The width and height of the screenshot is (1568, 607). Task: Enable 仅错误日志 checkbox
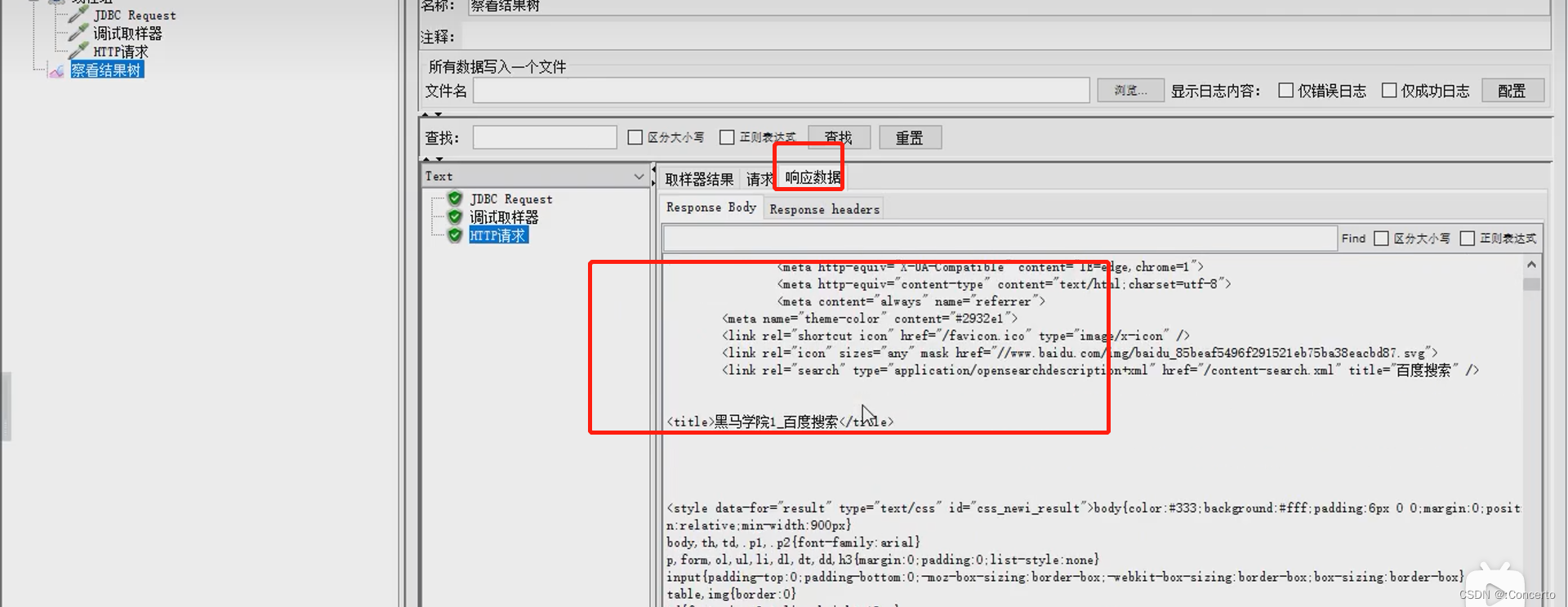1285,91
